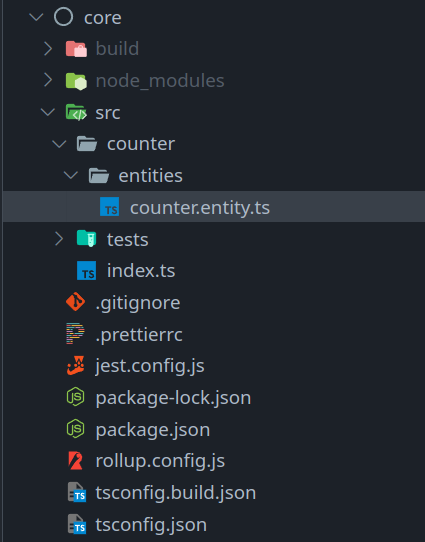Click the counter open-folder icon

(87, 144)
